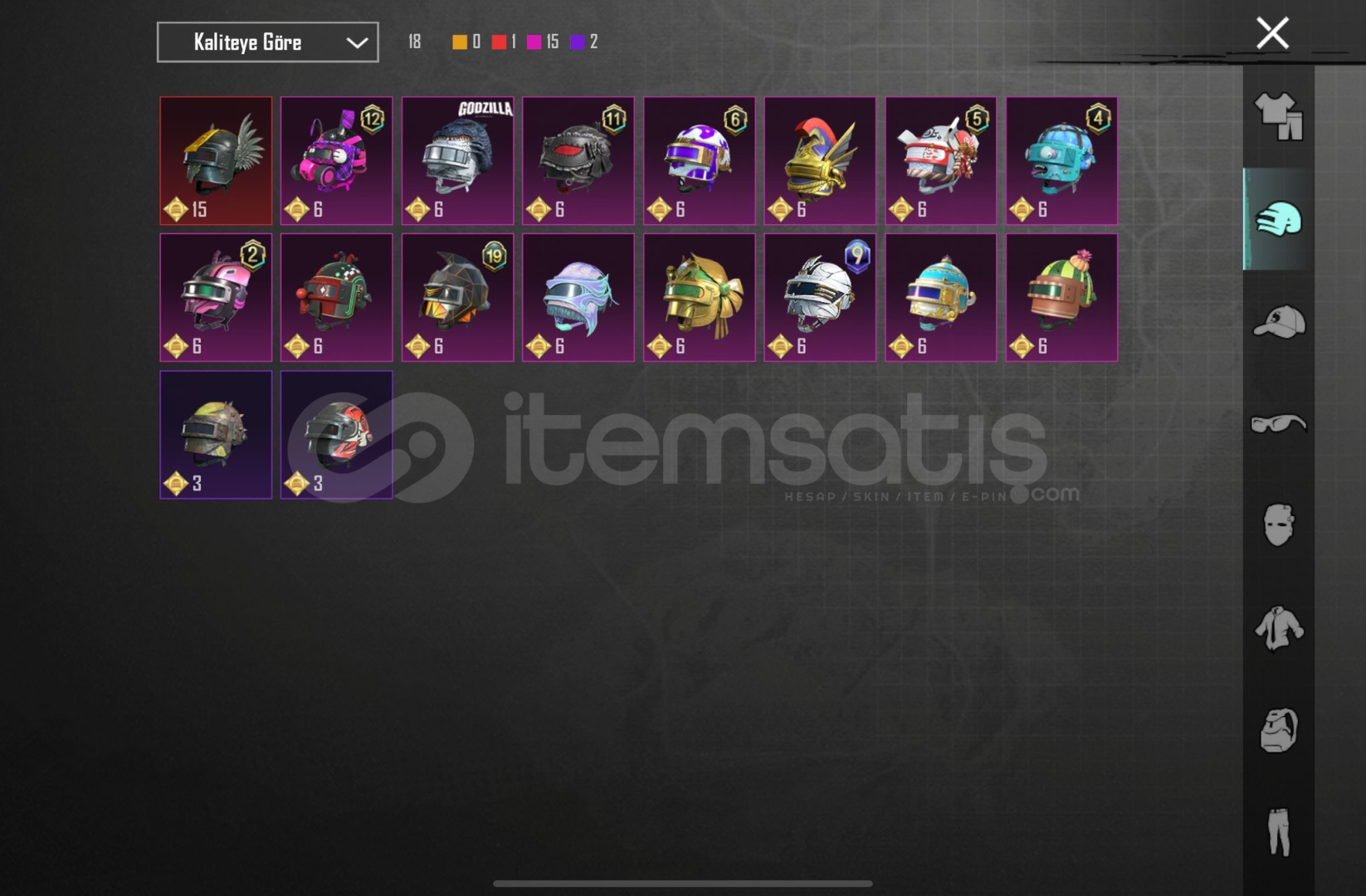Viewport: 1366px width, 896px height.
Task: Click the pink quality count showing 15
Action: point(543,41)
